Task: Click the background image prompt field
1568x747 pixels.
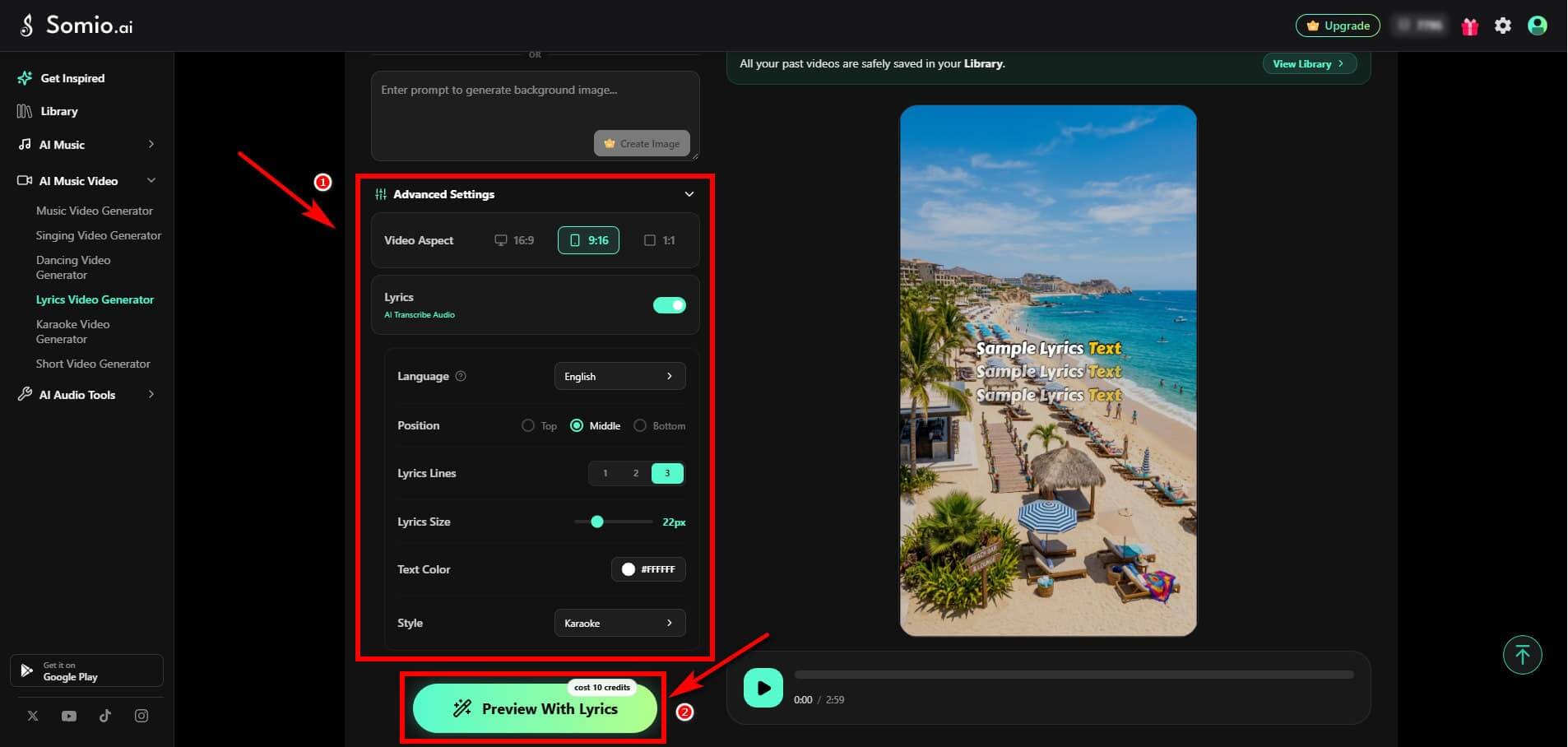Action: click(x=536, y=115)
